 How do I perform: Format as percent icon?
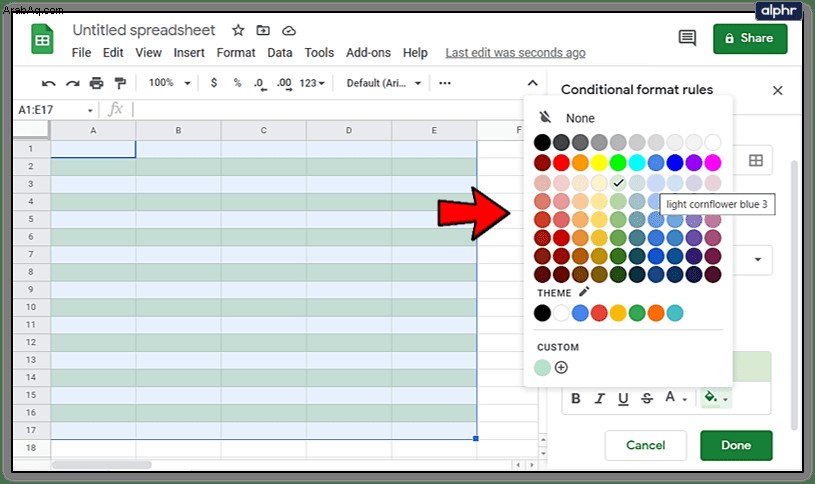tap(237, 83)
